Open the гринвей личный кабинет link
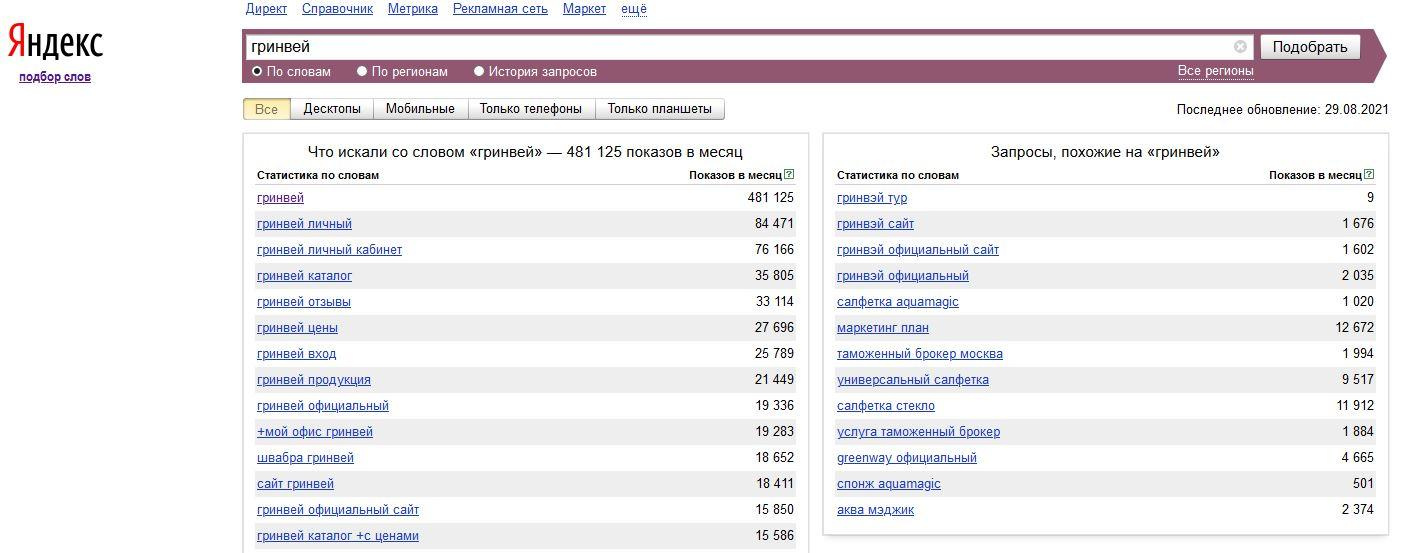The width and height of the screenshot is (1408, 553). point(329,250)
